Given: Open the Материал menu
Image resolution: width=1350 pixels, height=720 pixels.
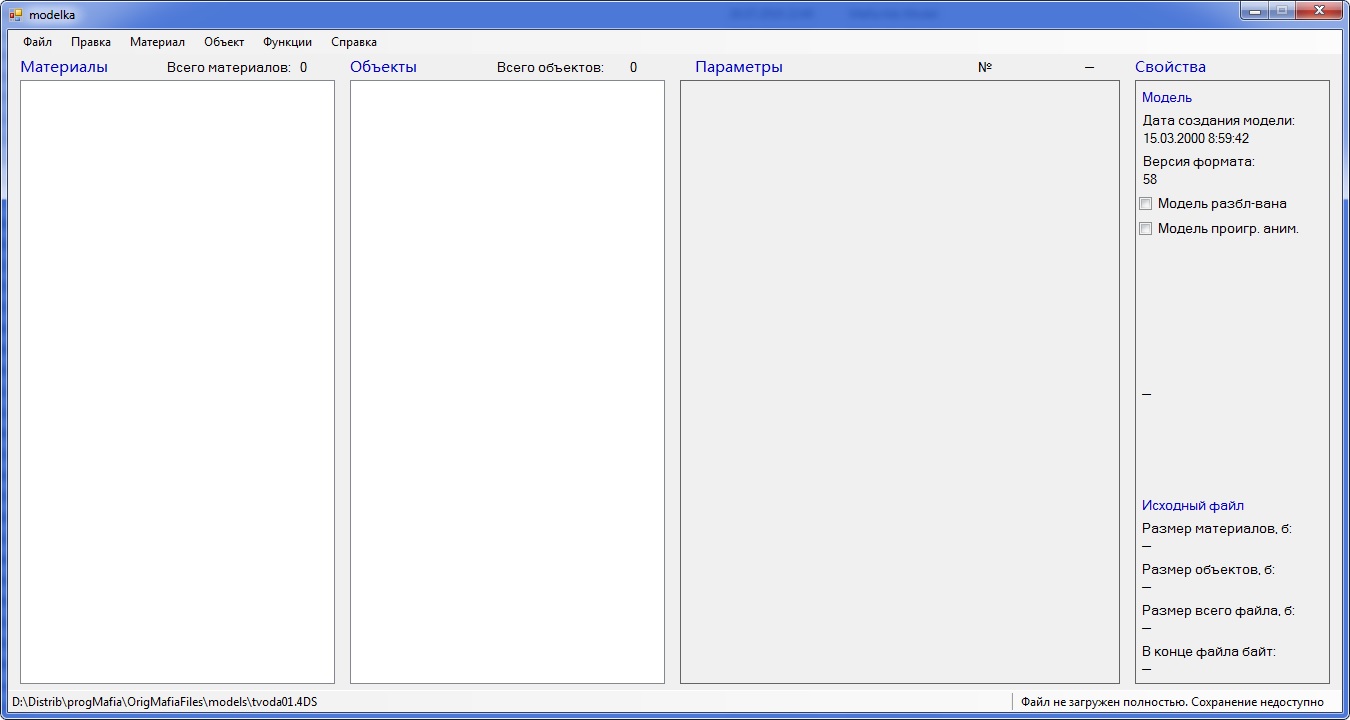Looking at the screenshot, I should (157, 42).
